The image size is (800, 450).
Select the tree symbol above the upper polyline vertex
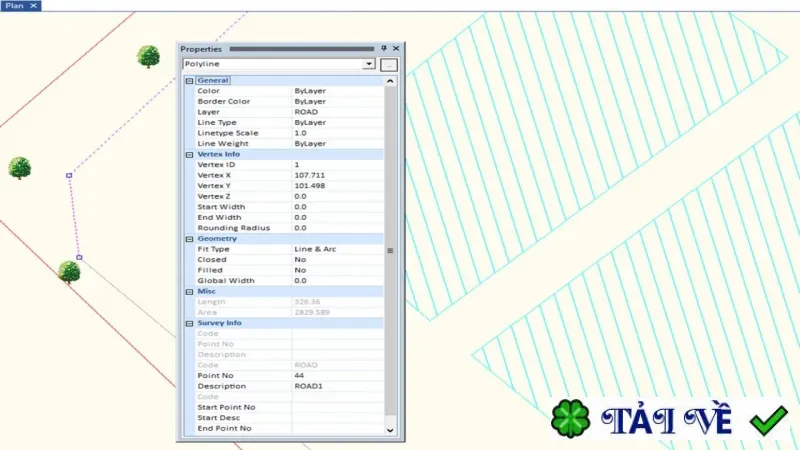tap(20, 168)
